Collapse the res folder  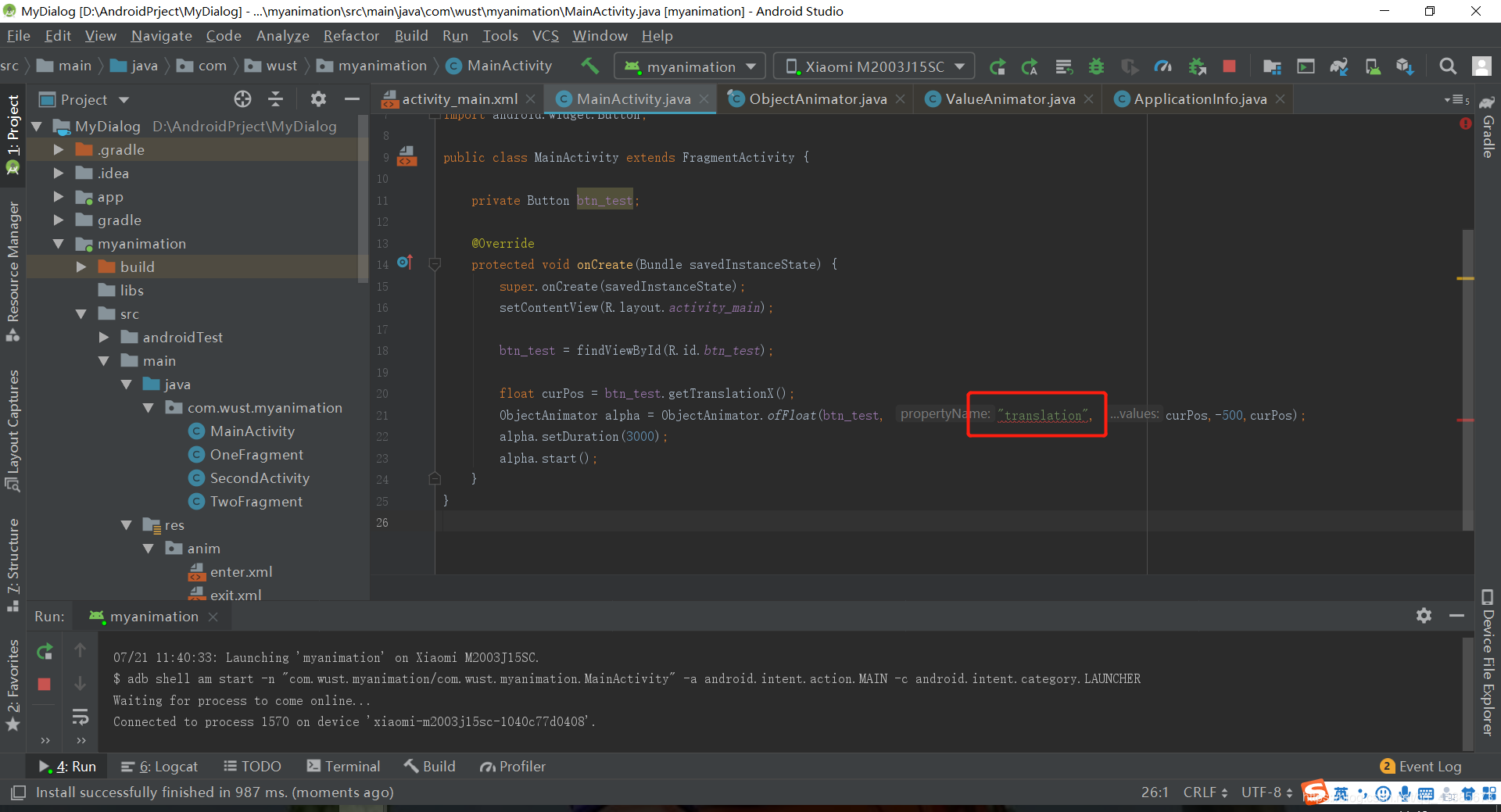tap(127, 524)
